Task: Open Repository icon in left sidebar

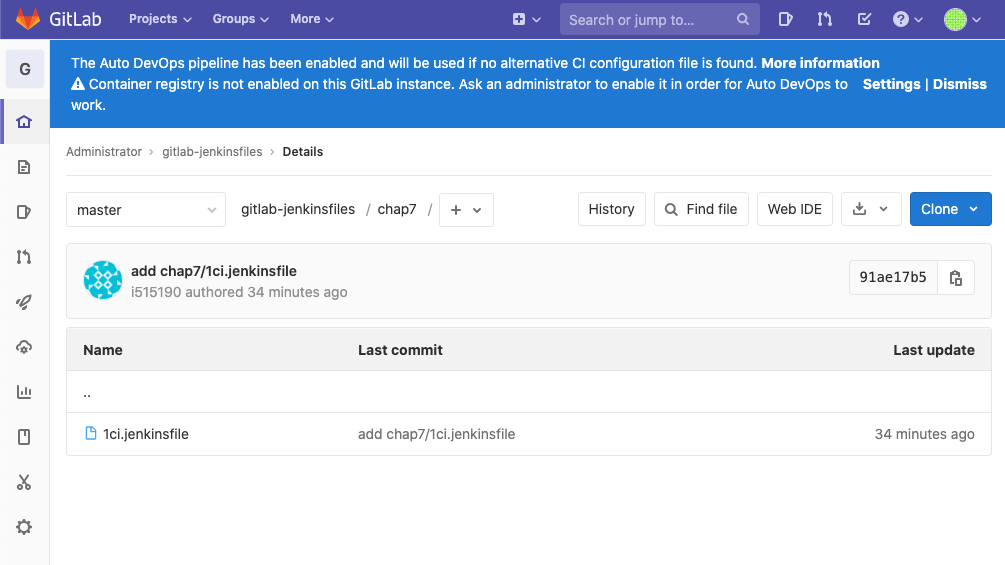Action: pyautogui.click(x=24, y=167)
